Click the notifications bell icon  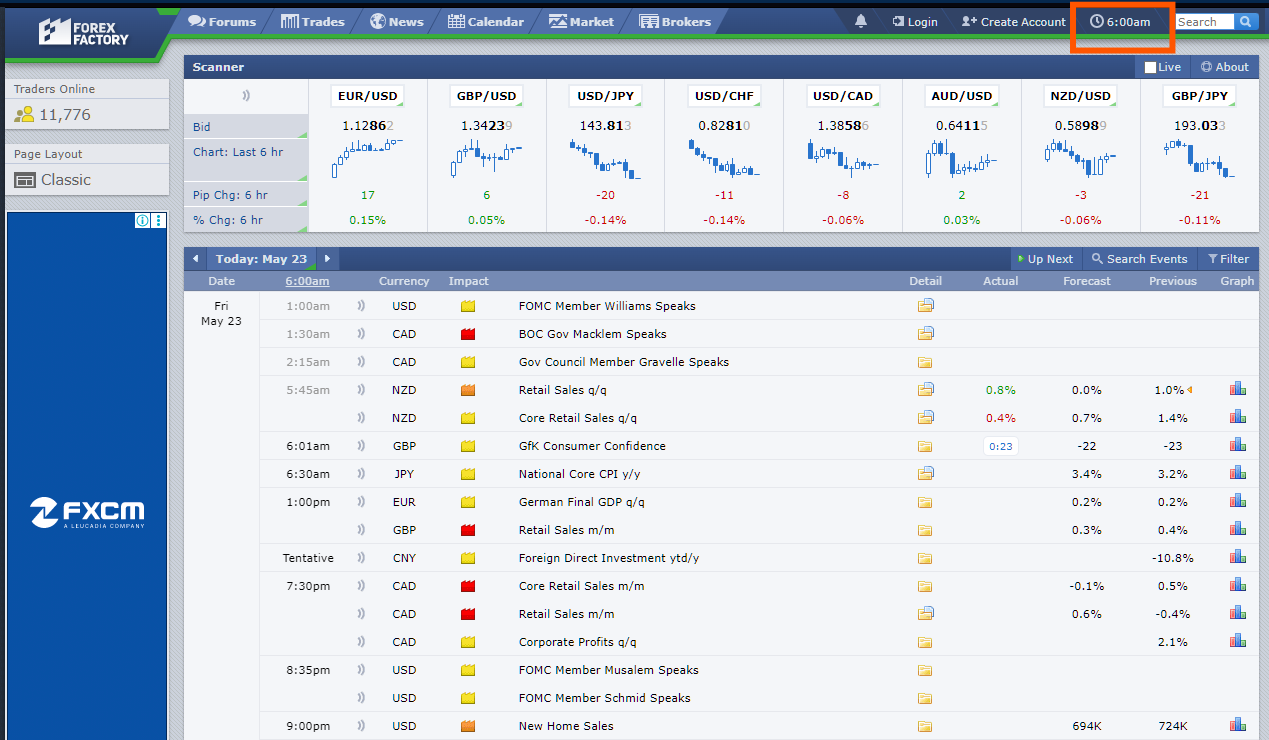pos(861,21)
